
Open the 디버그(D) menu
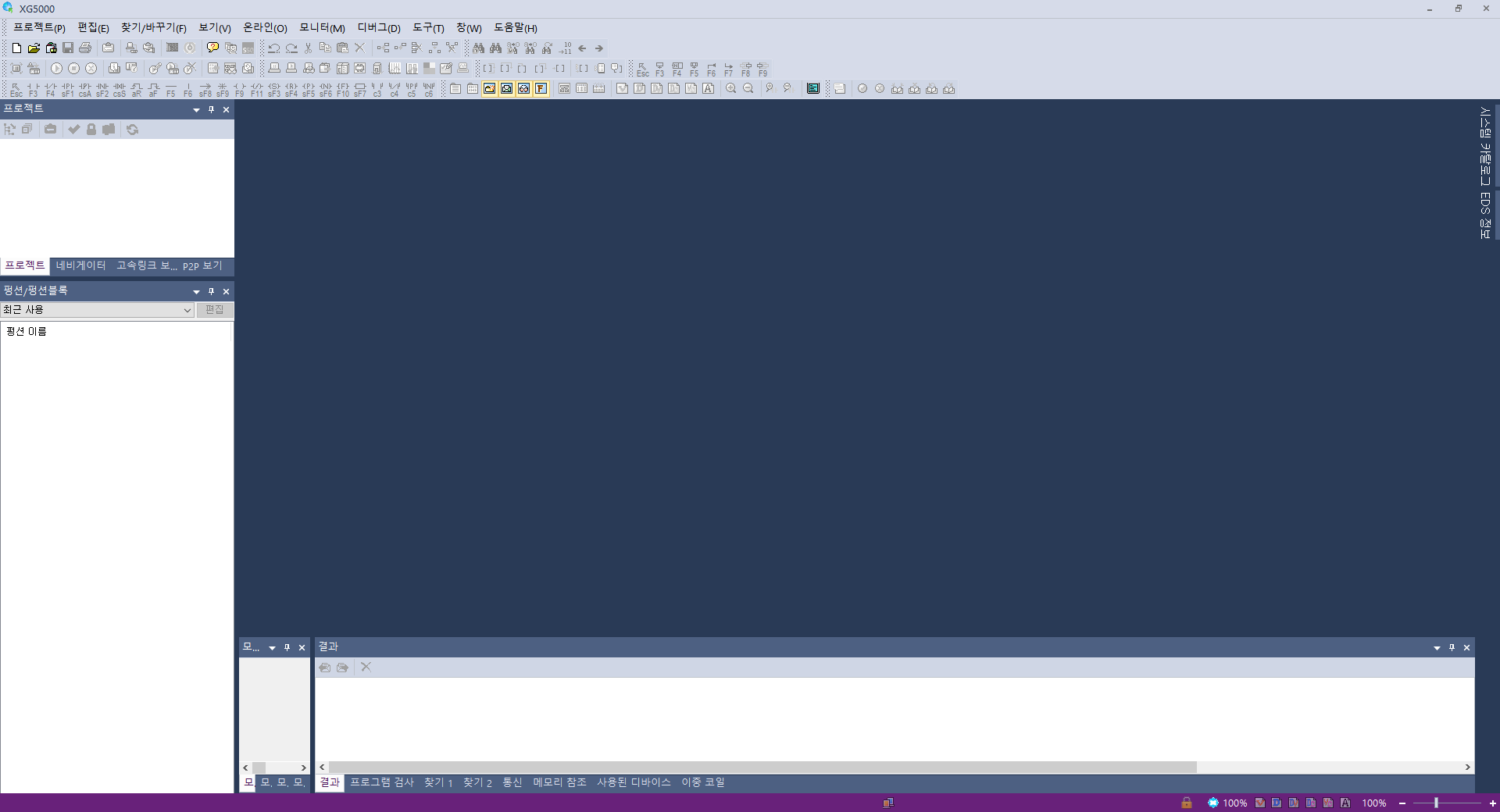(x=379, y=28)
